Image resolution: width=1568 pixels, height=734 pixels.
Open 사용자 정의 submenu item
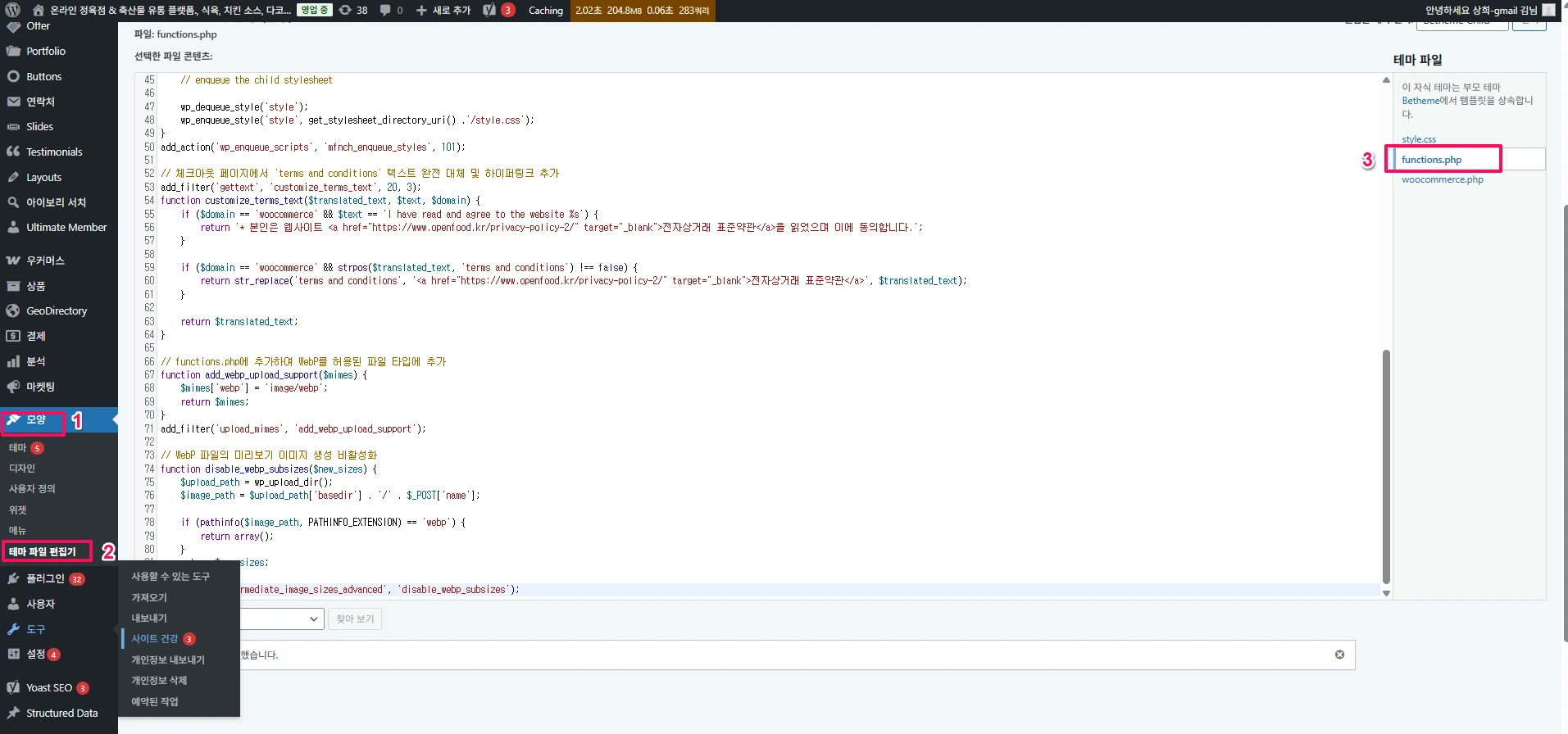point(32,489)
